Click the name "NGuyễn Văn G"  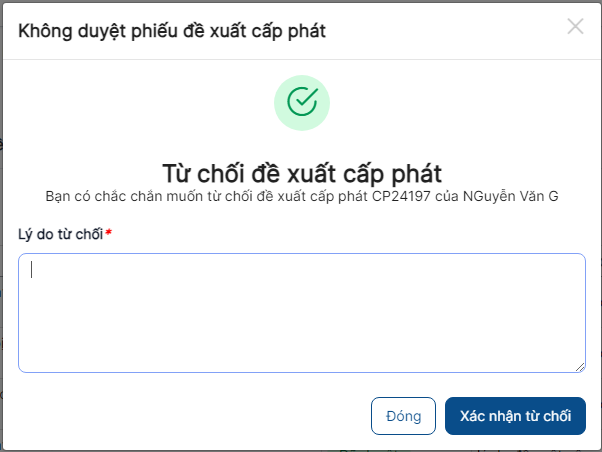(x=511, y=196)
